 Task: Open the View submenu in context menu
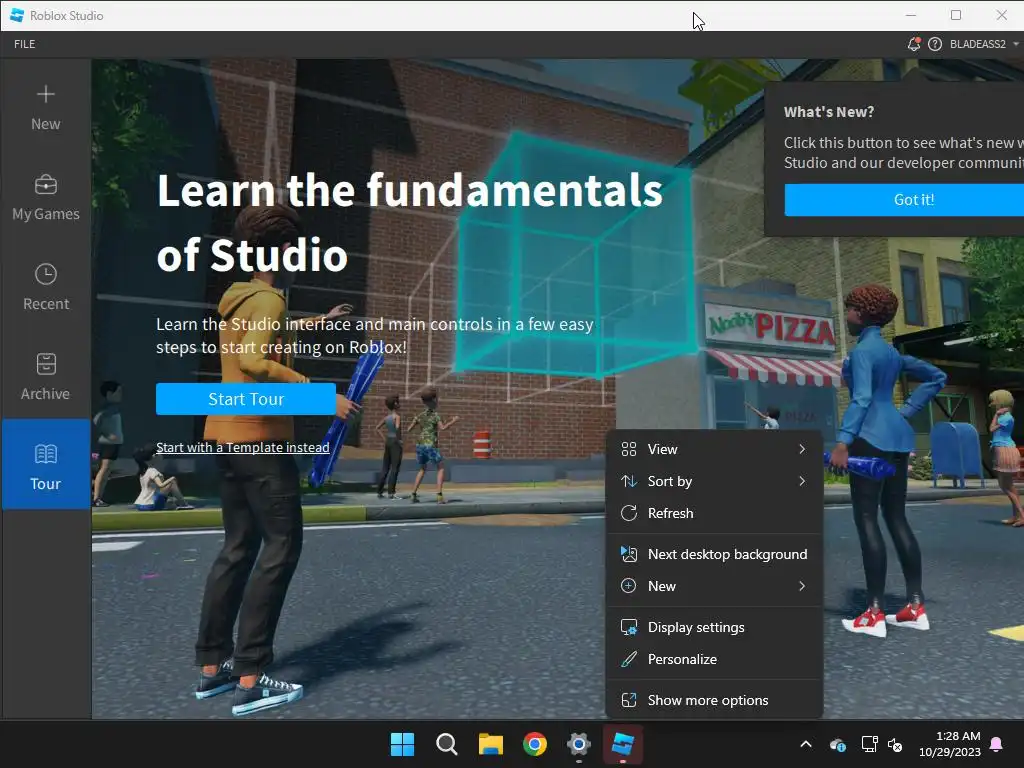(714, 449)
